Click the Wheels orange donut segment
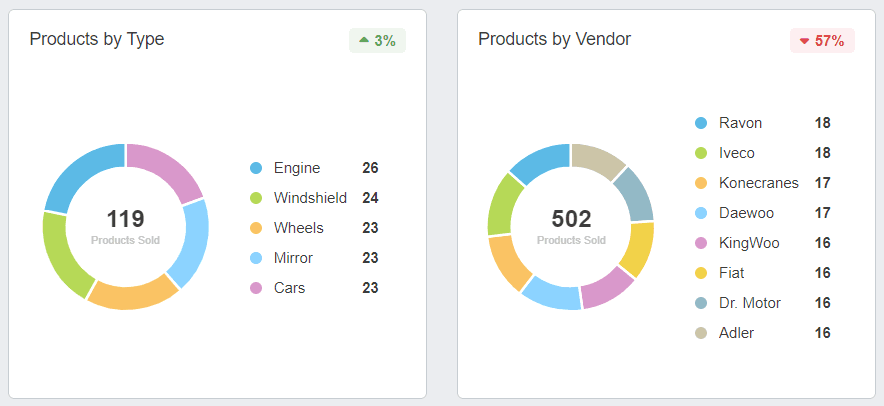 pos(132,292)
